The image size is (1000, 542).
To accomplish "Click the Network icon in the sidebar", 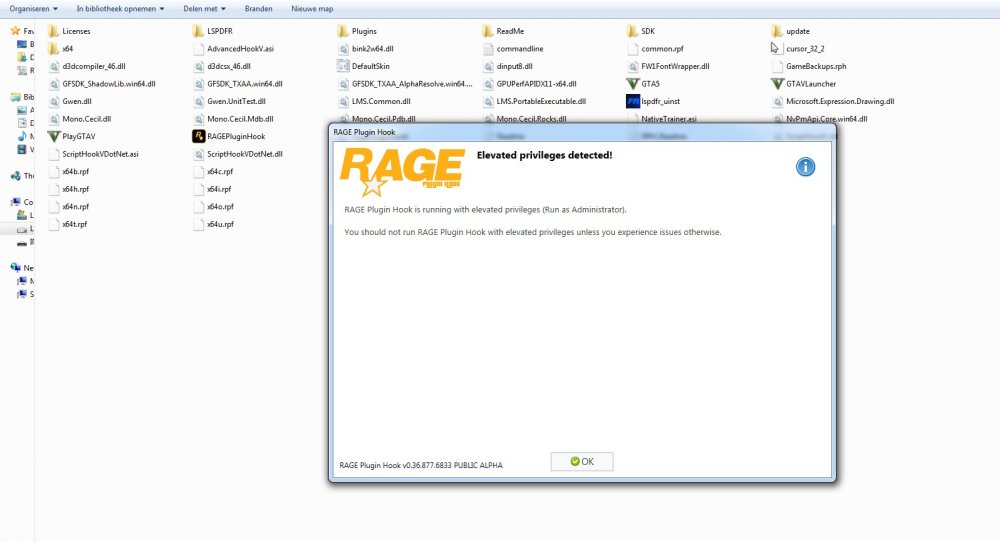I will coord(15,267).
